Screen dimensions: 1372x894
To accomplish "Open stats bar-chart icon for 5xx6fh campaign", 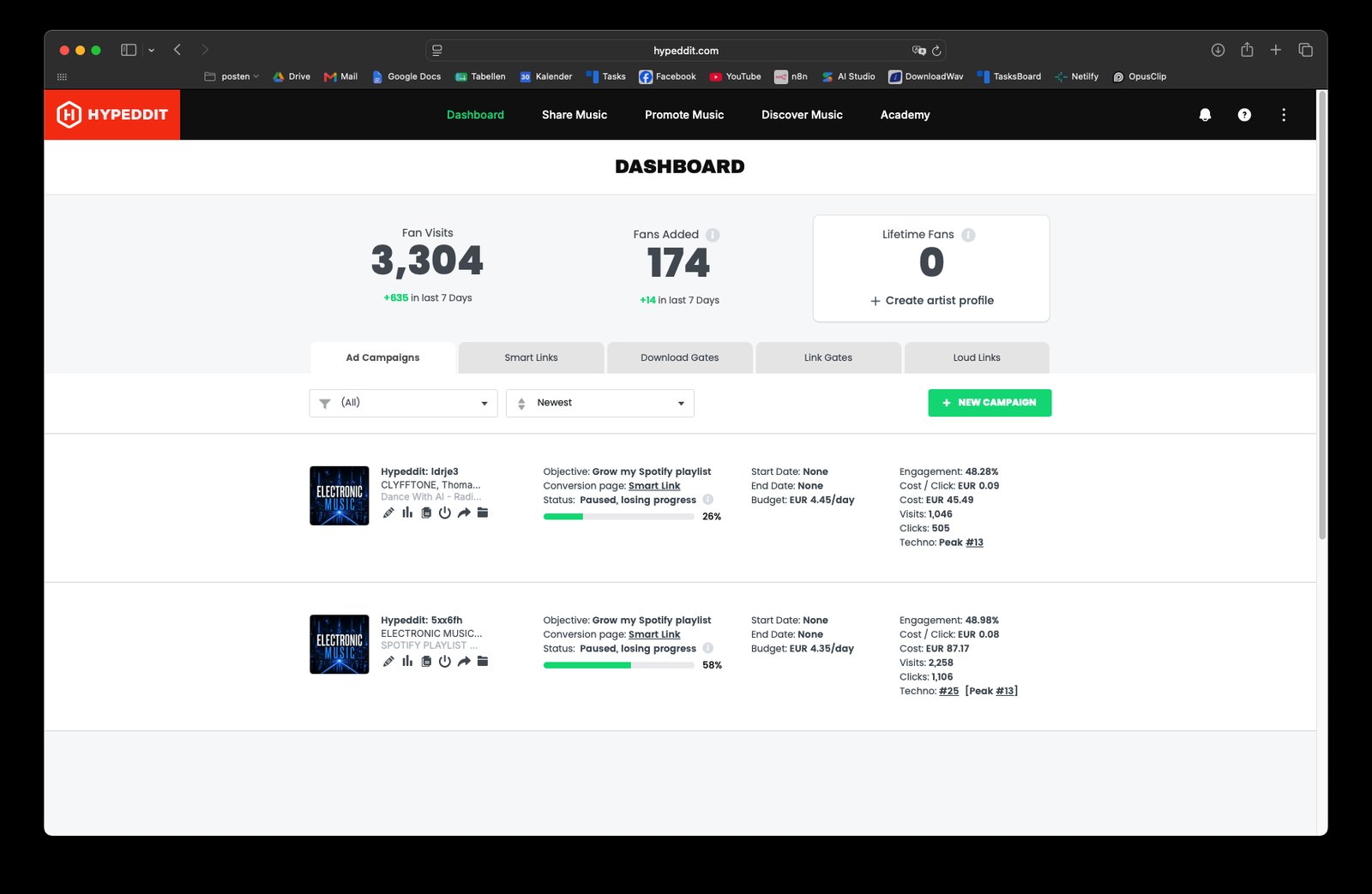I will click(x=407, y=661).
